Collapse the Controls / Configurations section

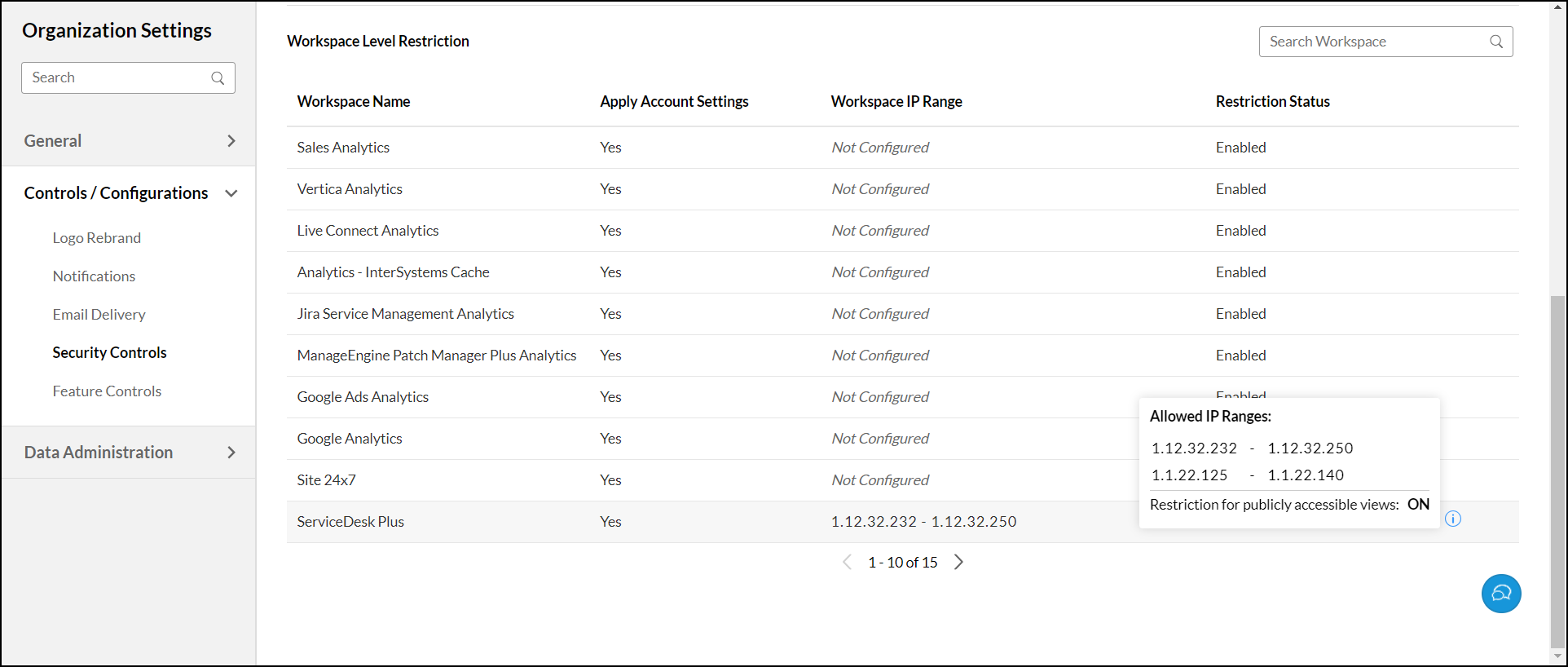231,193
